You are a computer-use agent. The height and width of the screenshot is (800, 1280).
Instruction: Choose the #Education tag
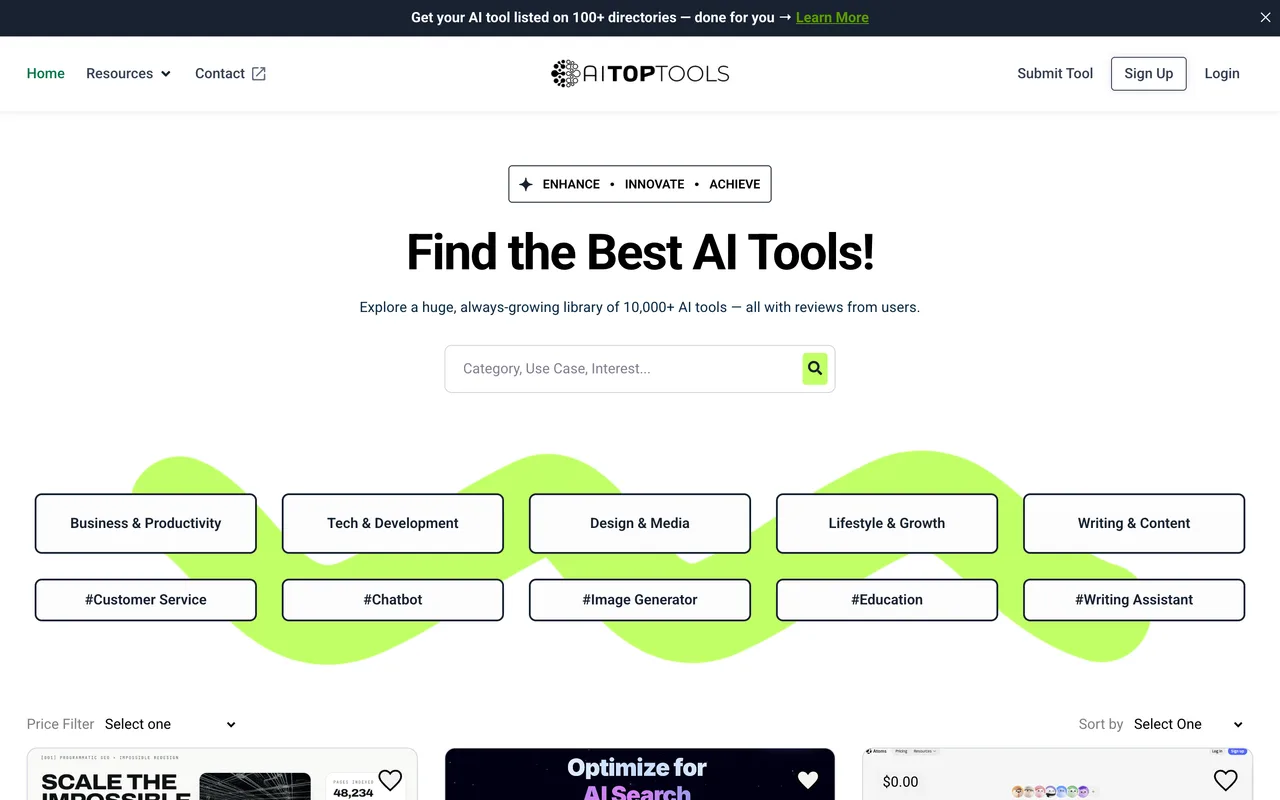coord(887,600)
